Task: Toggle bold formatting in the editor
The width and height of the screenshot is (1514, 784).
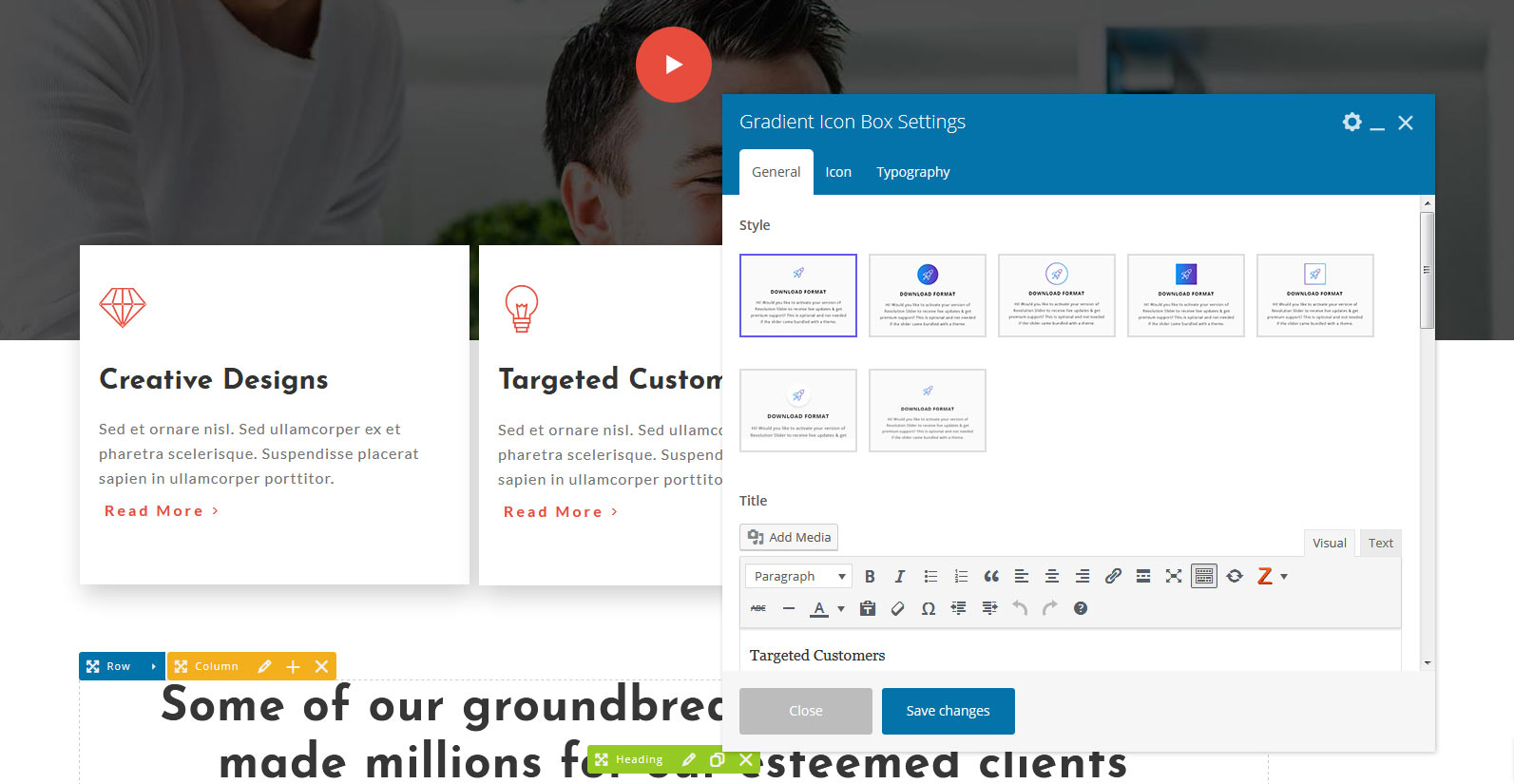Action: 870,576
